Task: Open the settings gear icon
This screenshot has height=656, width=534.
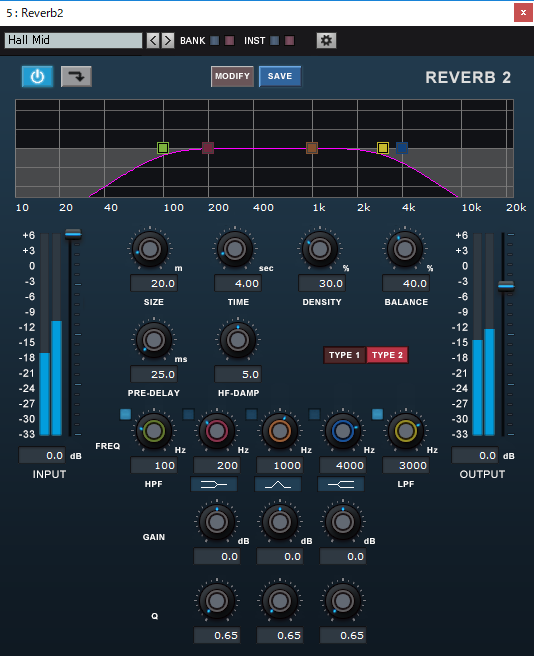Action: pos(326,41)
